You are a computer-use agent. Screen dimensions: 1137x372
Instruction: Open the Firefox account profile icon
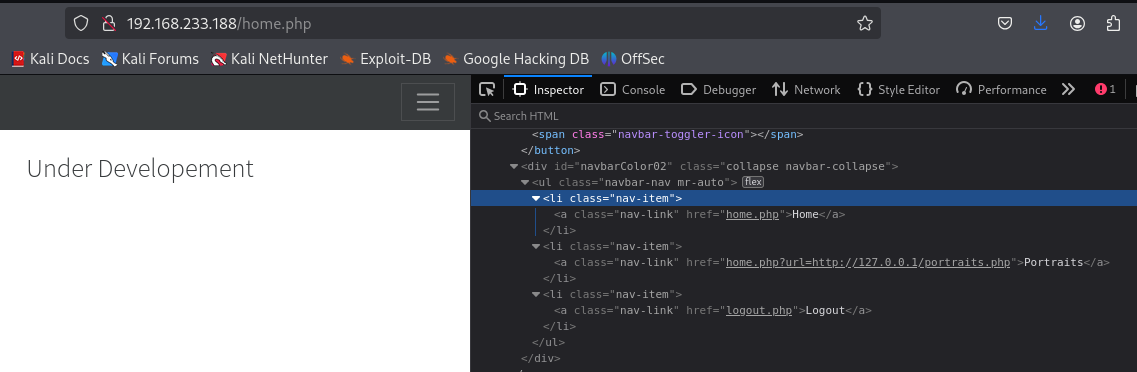click(x=1077, y=24)
